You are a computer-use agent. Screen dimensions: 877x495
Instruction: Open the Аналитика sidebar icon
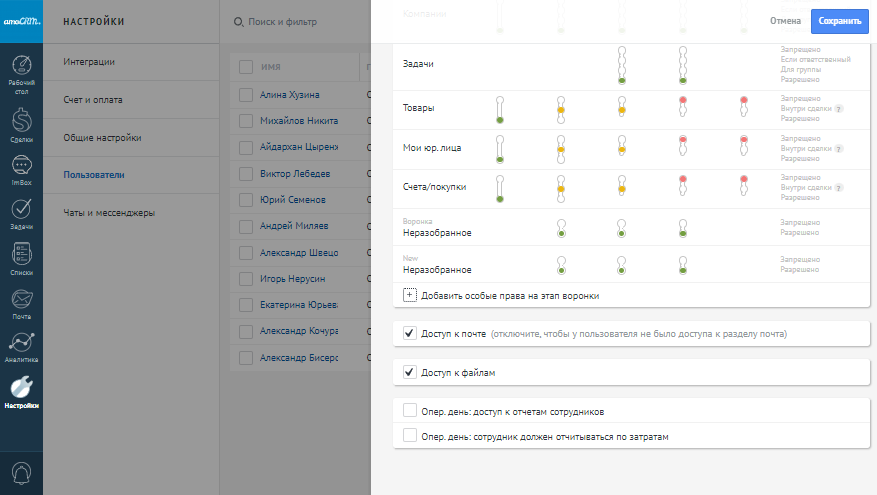[x=21, y=345]
